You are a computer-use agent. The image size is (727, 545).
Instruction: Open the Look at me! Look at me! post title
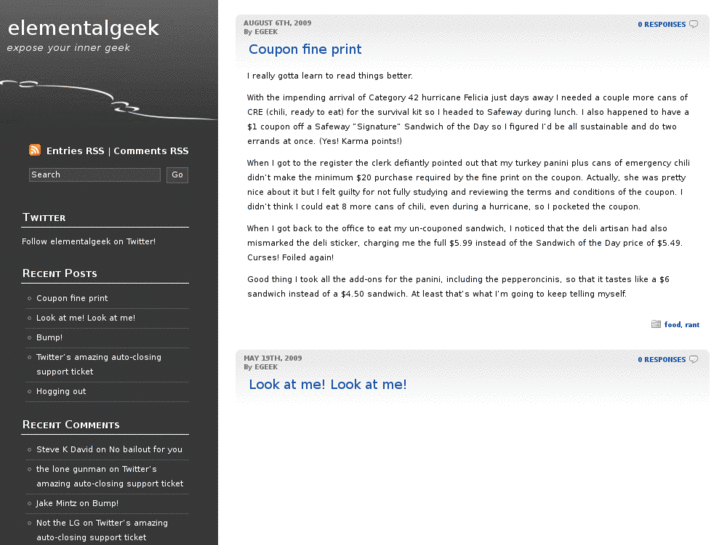click(x=327, y=384)
